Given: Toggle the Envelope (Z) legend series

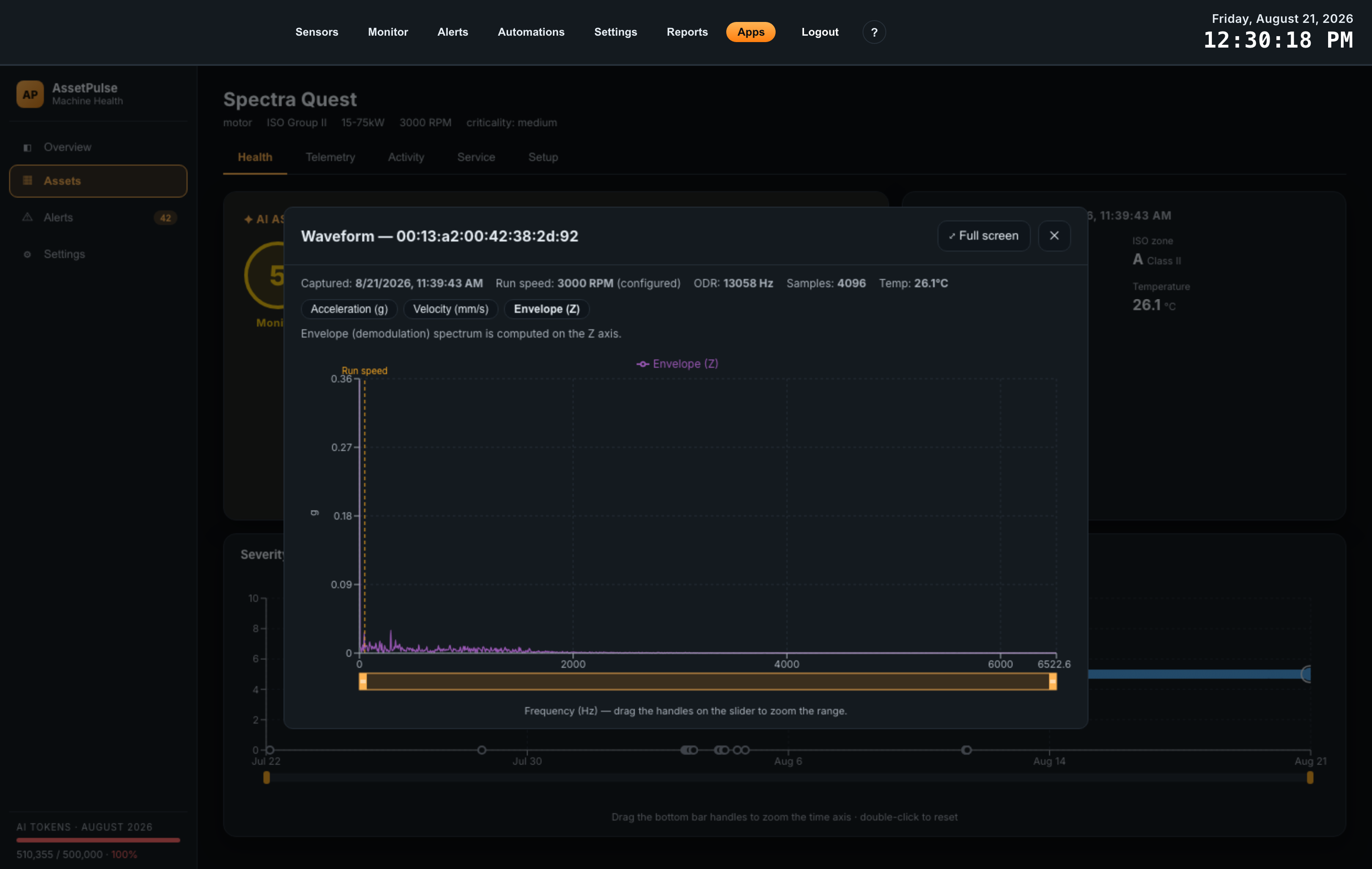Looking at the screenshot, I should 677,364.
